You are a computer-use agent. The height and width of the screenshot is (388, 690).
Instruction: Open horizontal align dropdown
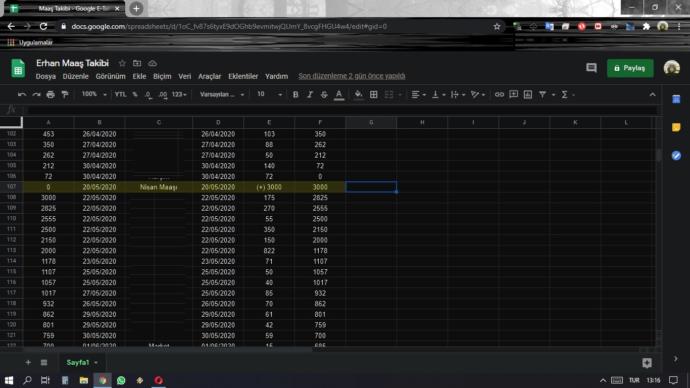click(x=418, y=95)
